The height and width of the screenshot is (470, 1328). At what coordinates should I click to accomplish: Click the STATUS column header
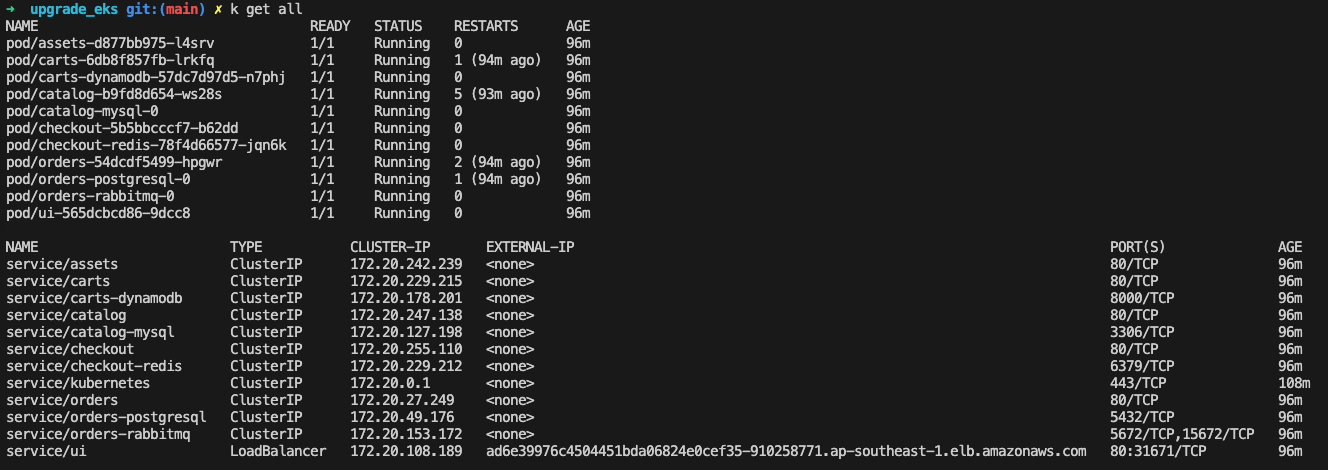398,26
